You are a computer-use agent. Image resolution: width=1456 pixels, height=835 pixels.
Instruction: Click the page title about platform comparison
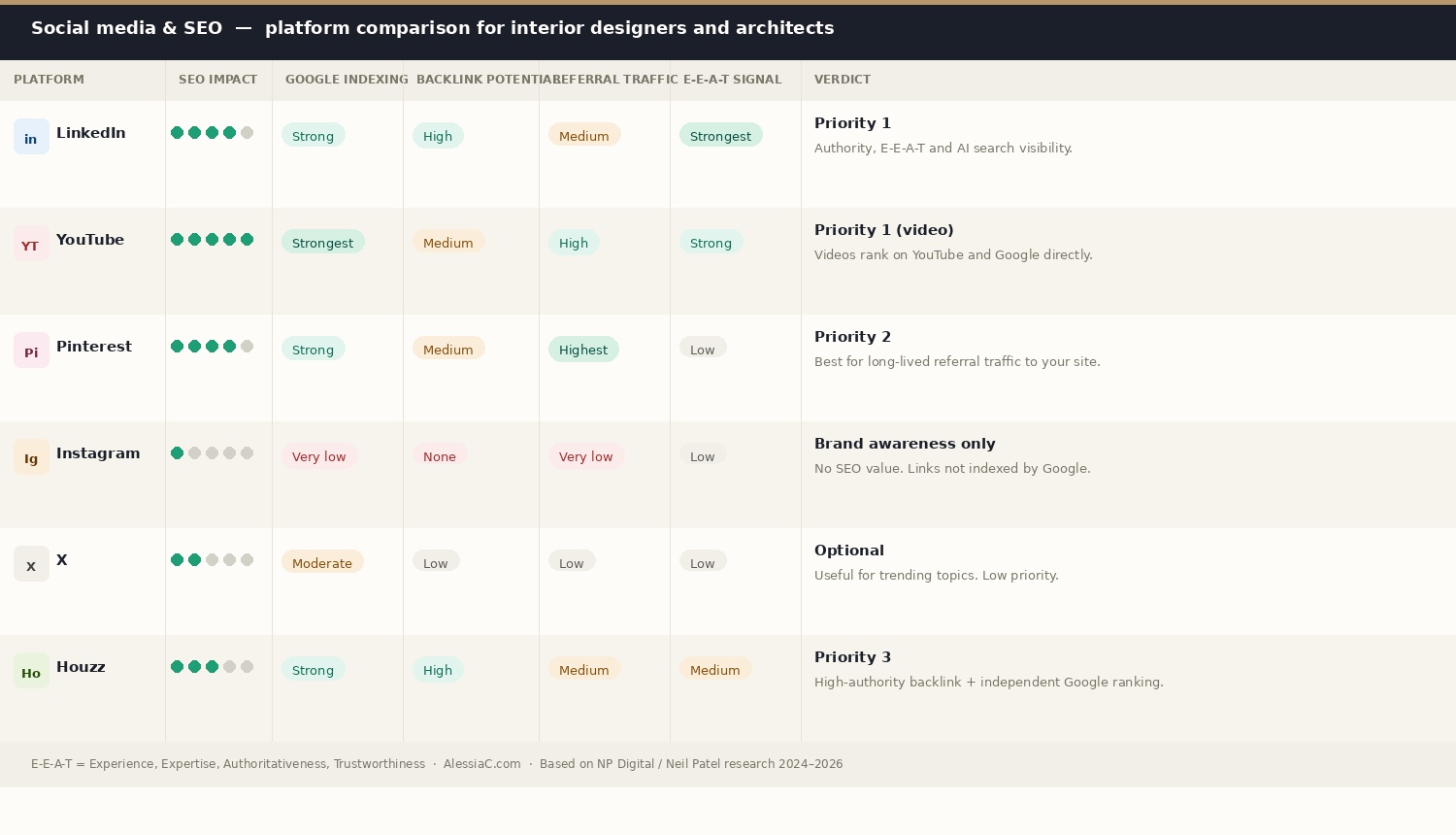click(433, 28)
